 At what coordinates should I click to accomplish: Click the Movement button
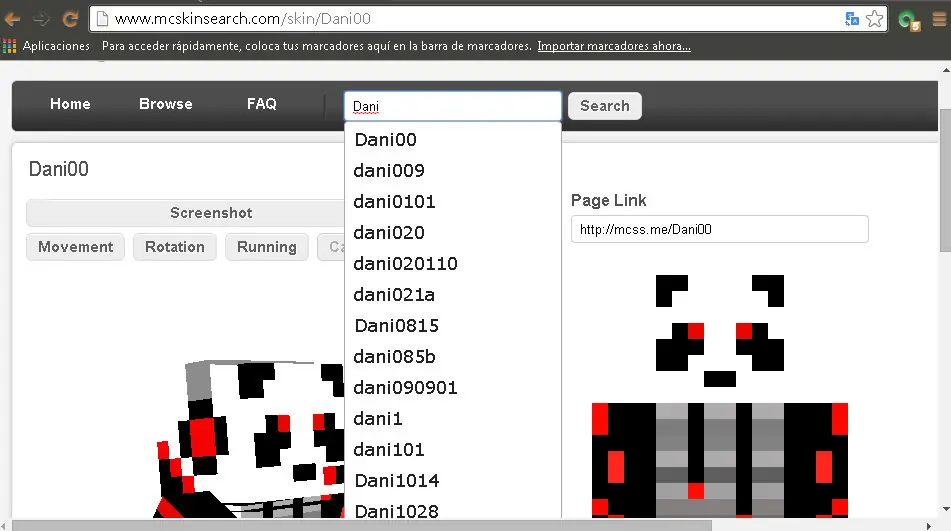pyautogui.click(x=75, y=247)
